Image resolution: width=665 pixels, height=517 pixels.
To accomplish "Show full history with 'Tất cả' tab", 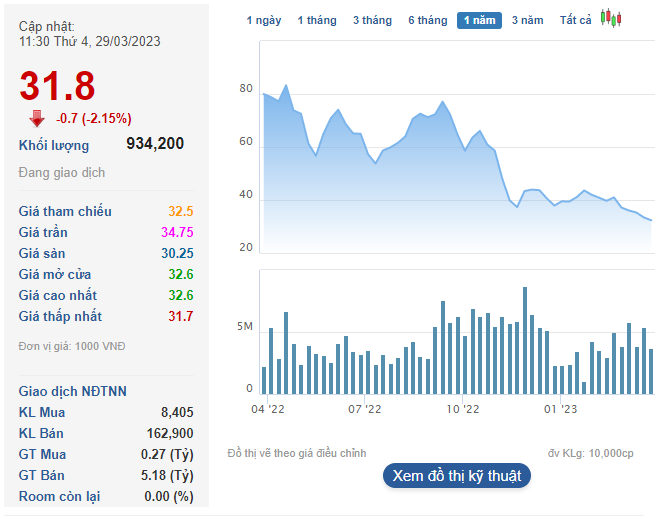I will tap(575, 20).
